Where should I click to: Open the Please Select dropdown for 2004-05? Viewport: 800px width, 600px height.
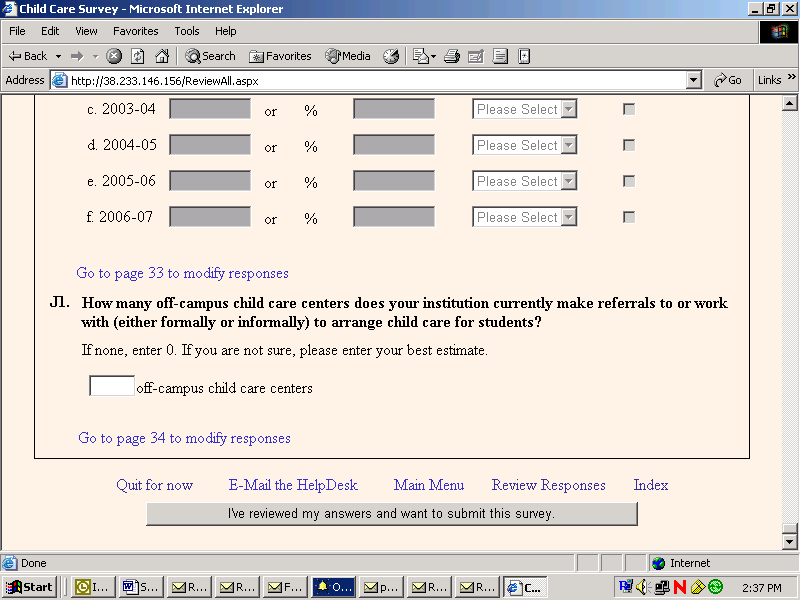point(524,145)
